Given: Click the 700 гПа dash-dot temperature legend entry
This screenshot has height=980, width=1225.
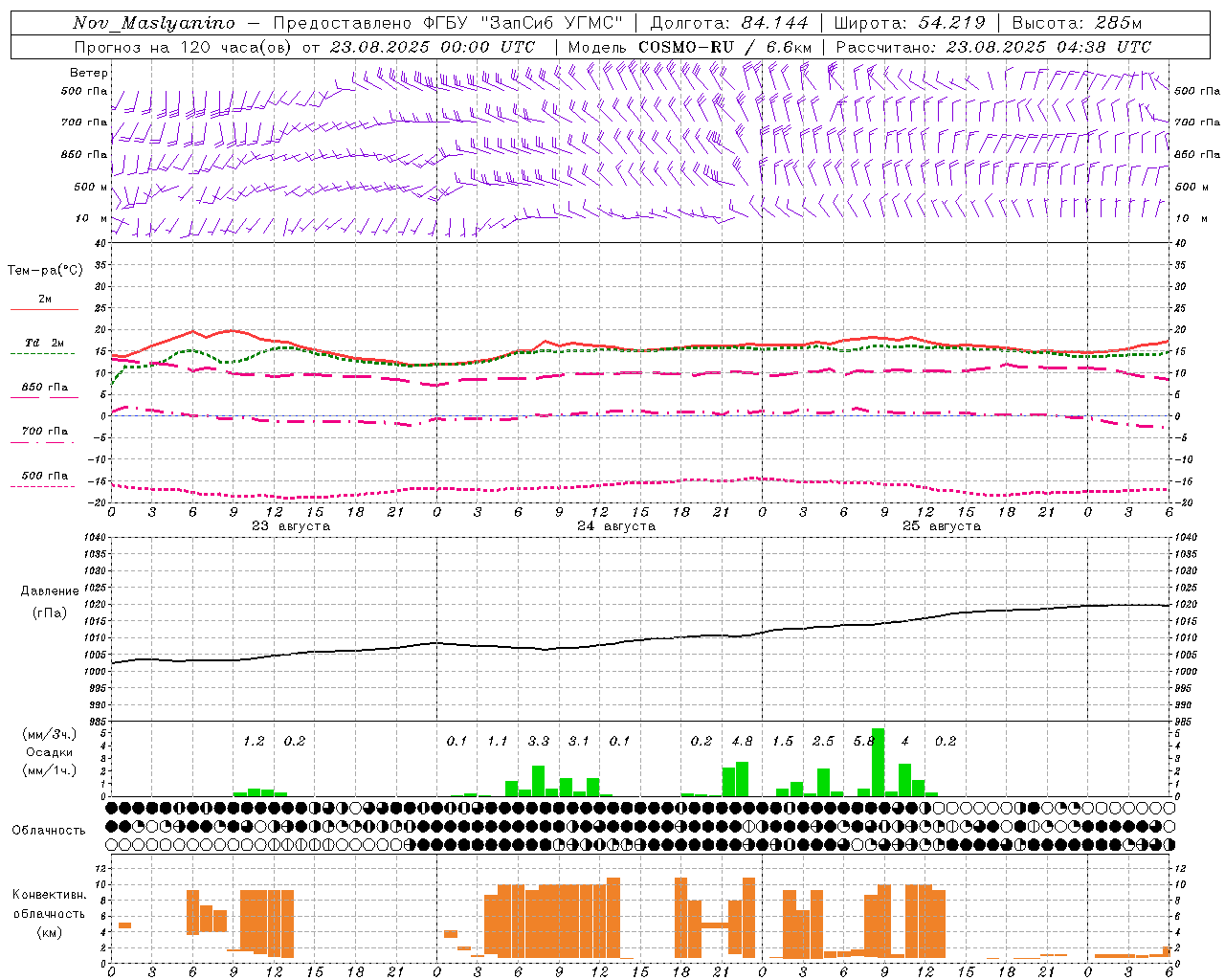Looking at the screenshot, I should [x=45, y=432].
